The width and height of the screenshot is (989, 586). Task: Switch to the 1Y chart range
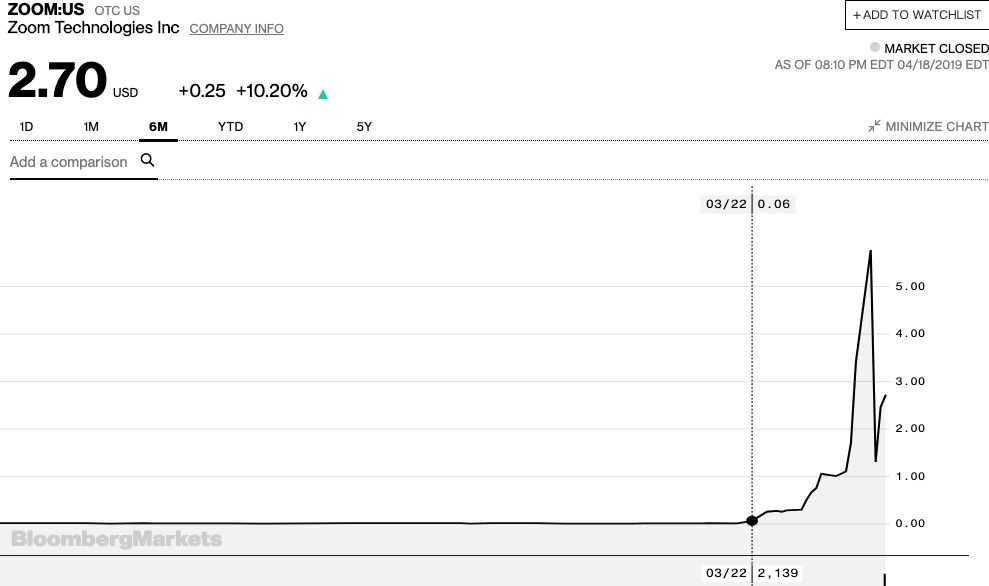pos(300,127)
